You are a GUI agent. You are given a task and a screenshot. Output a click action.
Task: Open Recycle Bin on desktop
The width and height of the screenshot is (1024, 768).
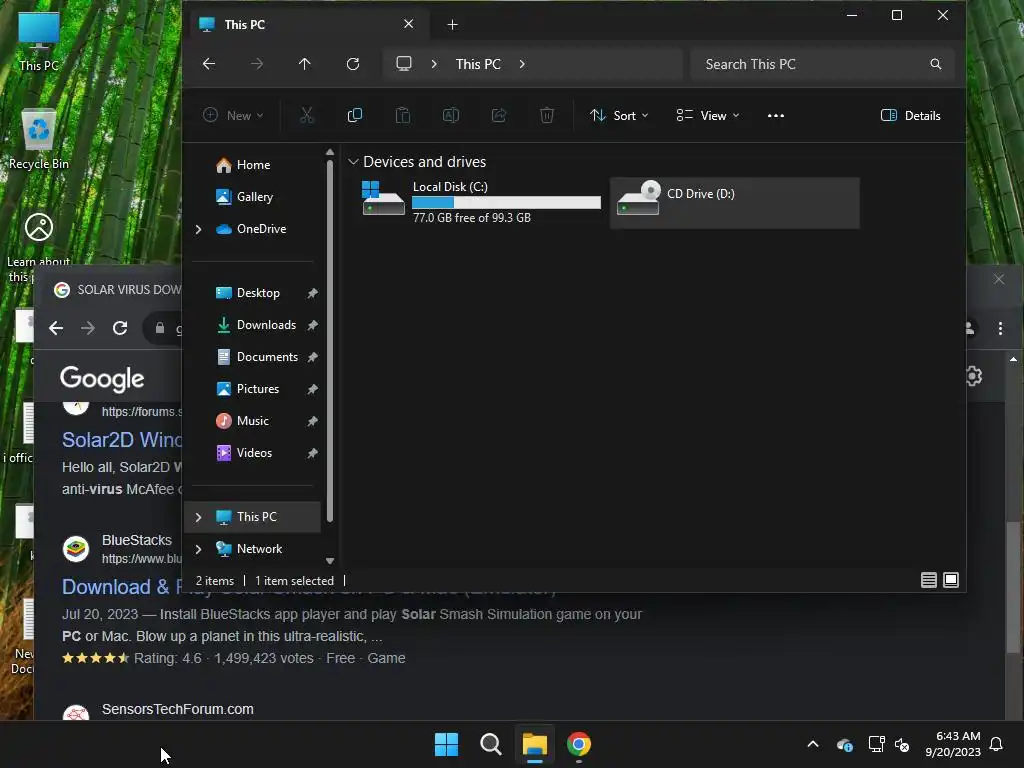[39, 139]
